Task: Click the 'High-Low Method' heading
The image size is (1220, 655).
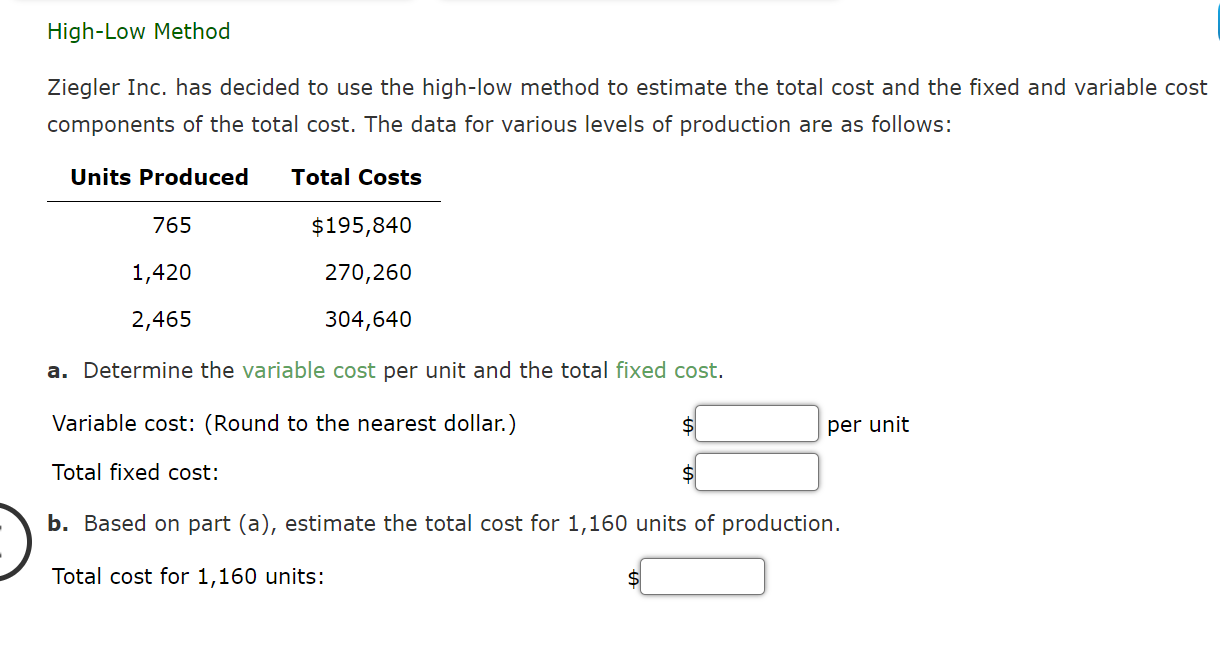Action: (x=139, y=32)
